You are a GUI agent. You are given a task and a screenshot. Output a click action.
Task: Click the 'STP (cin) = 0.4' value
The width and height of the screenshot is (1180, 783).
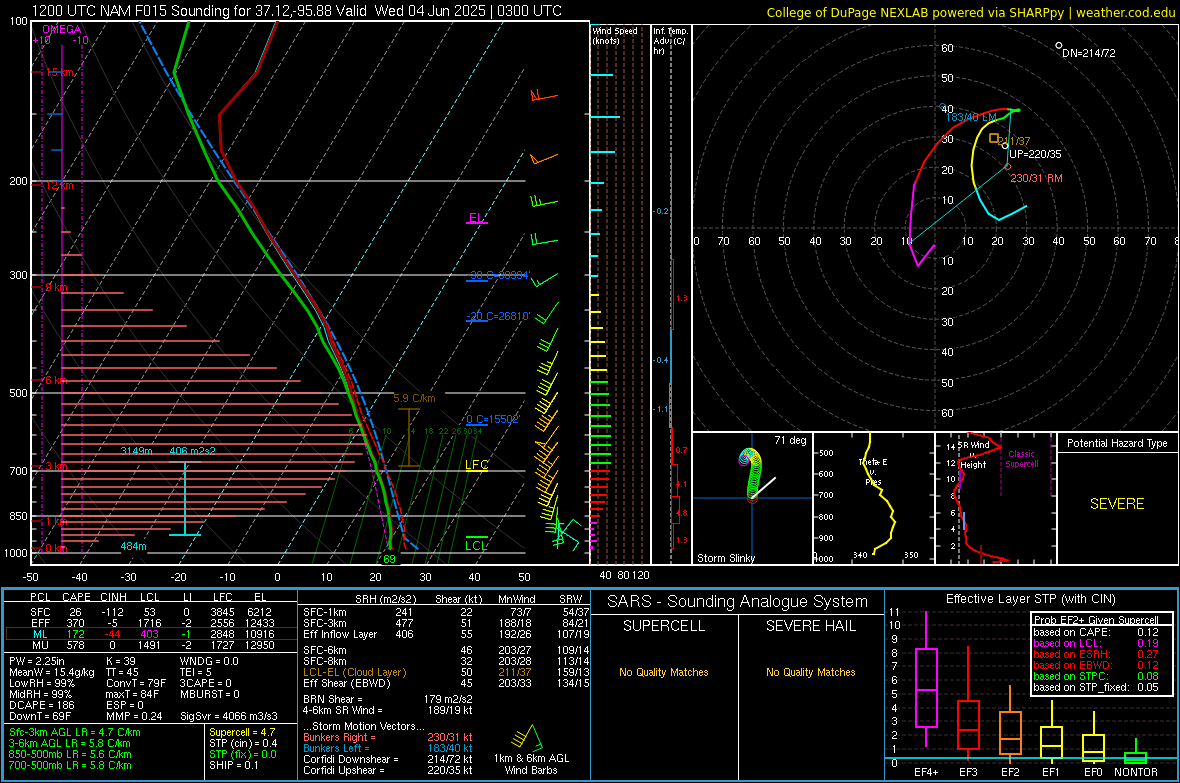tap(243, 743)
